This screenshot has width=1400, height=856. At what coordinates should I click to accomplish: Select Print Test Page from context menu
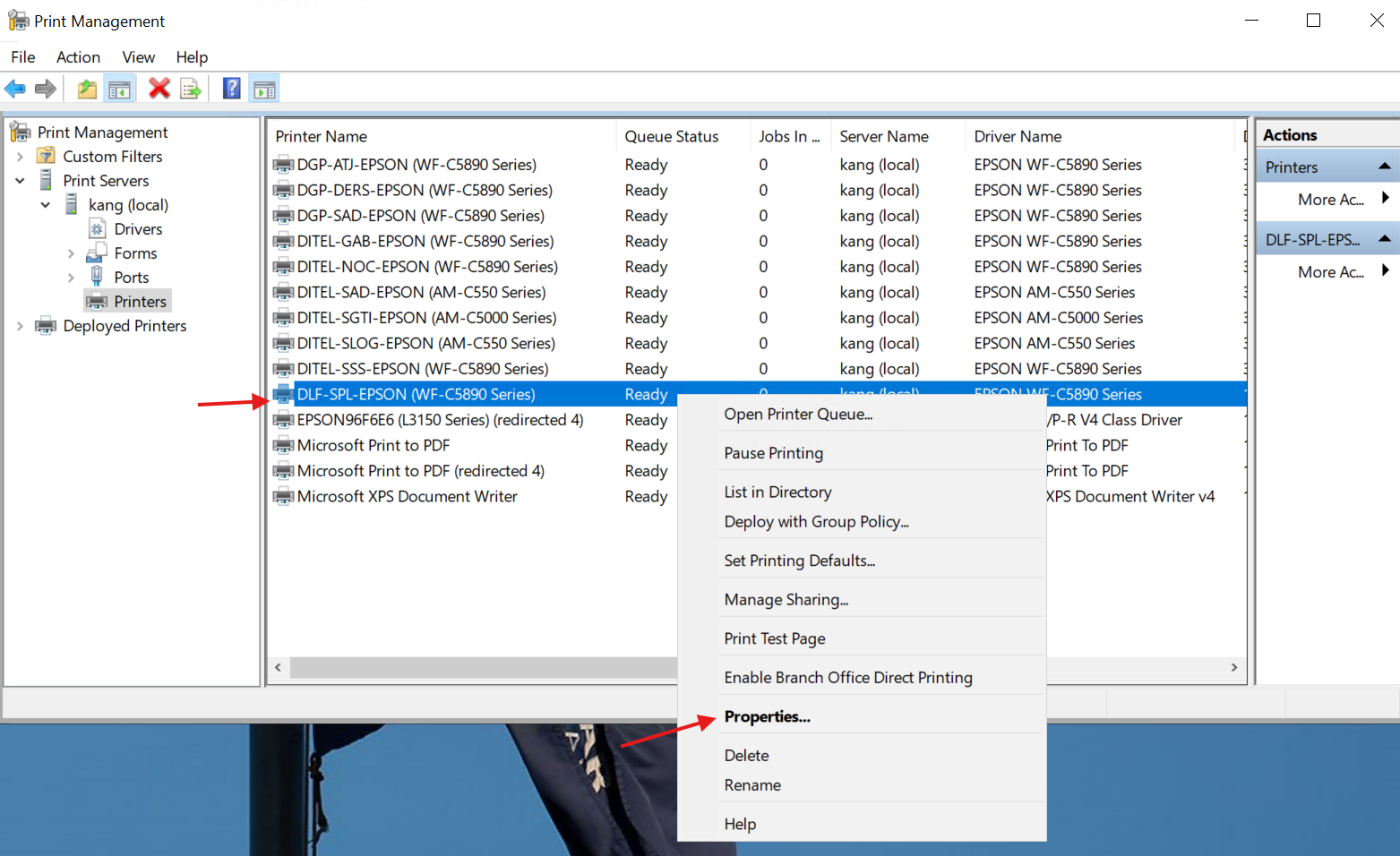tap(774, 638)
